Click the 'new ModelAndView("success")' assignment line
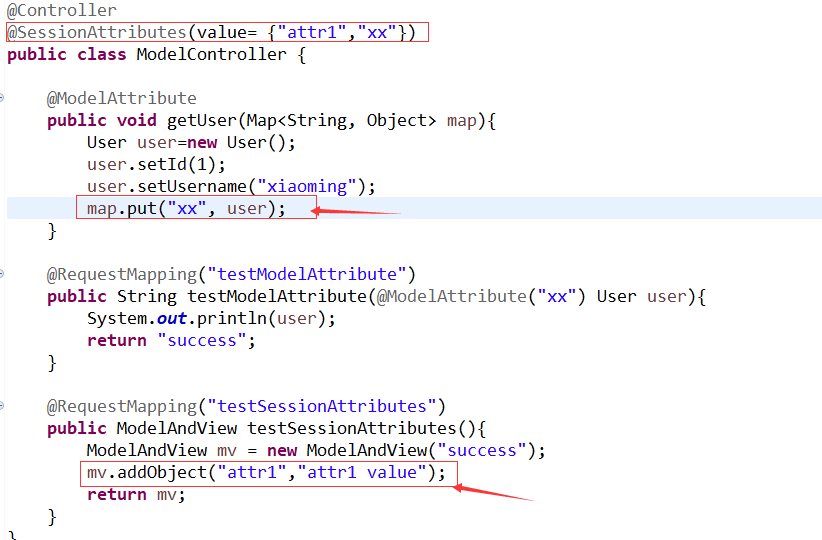 tap(316, 451)
